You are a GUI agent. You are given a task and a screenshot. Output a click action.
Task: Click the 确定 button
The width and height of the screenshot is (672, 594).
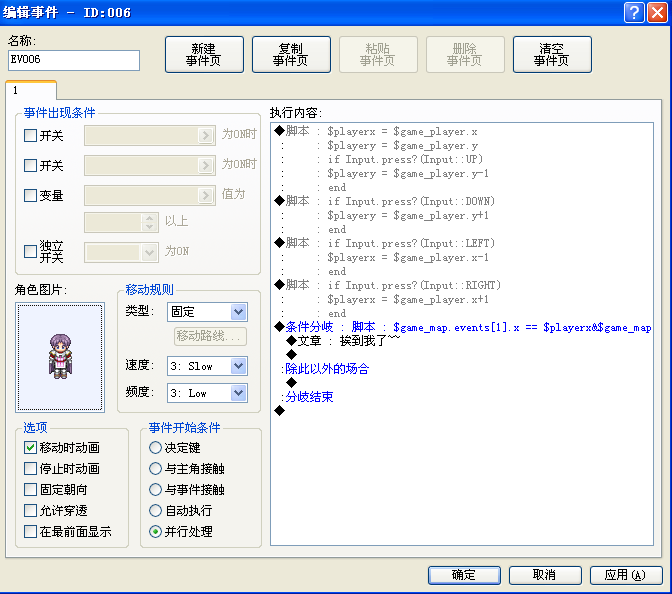click(x=464, y=575)
